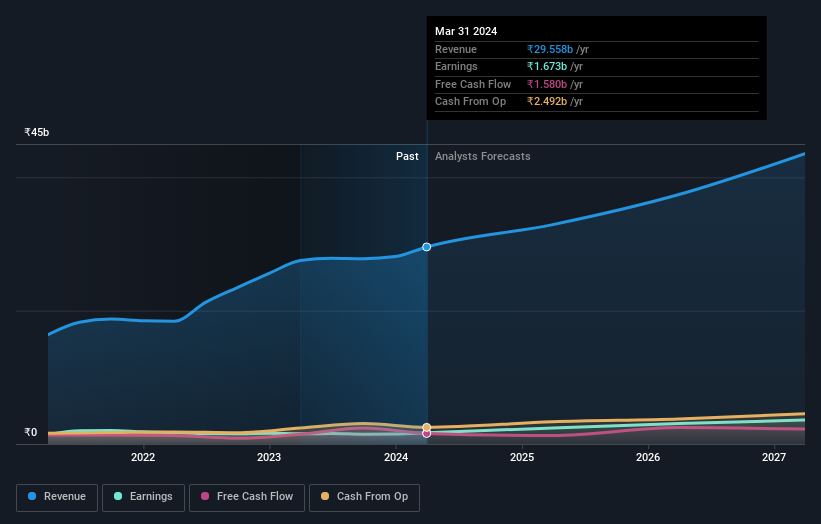Click the 2026 x-axis label

648,458
